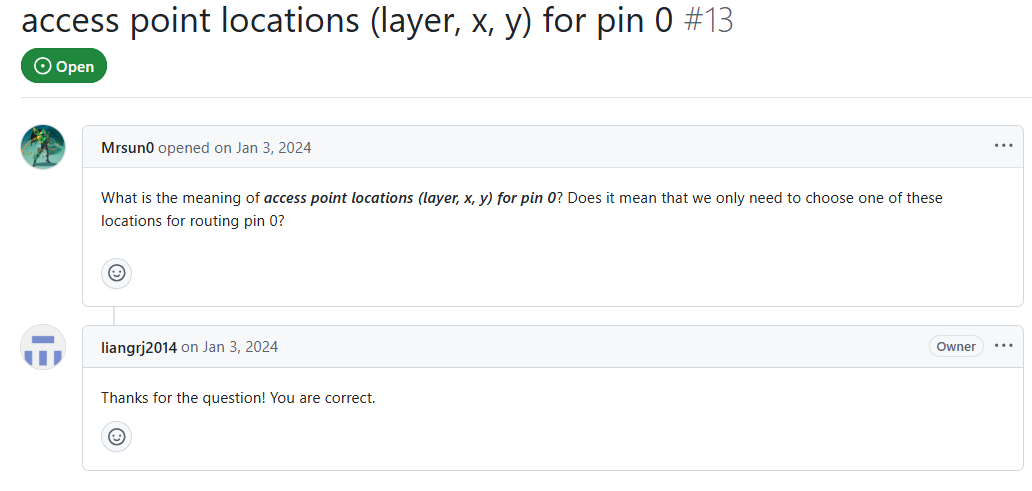Image resolution: width=1032 pixels, height=491 pixels.
Task: Click the 'locations for routing pin 0?' line
Action: (193, 221)
